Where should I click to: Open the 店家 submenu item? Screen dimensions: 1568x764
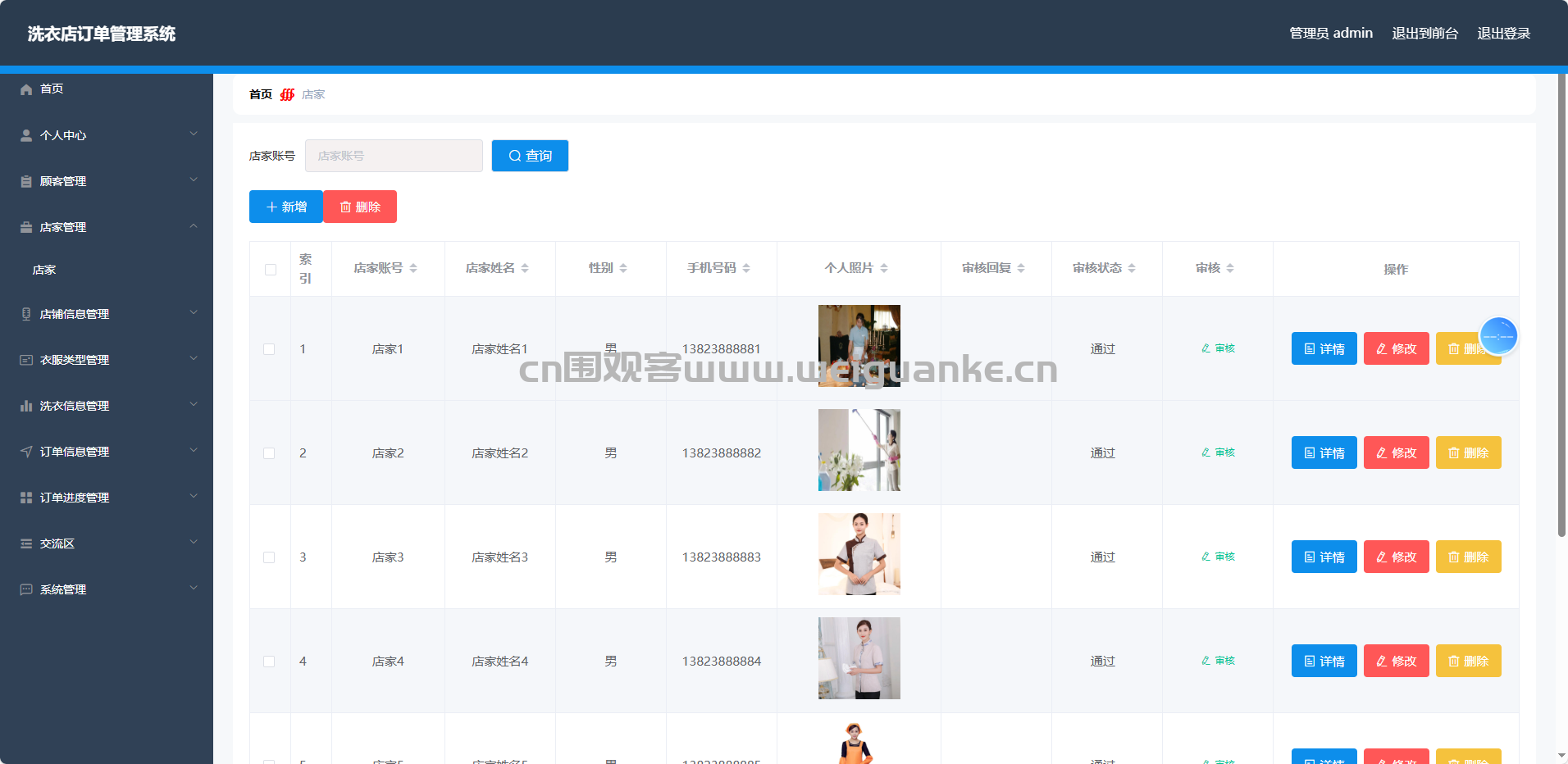pos(44,270)
